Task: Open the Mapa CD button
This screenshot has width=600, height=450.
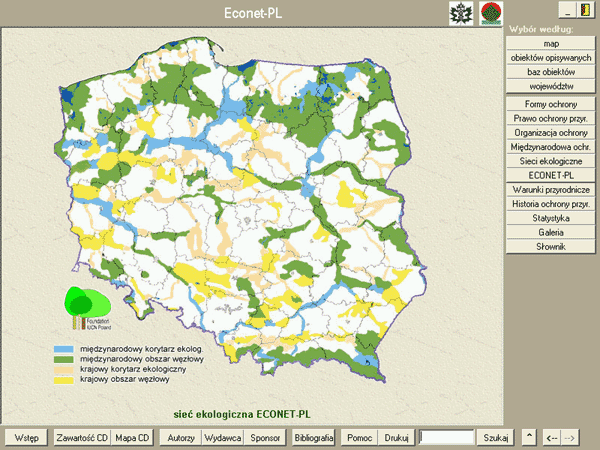Action: [132, 437]
